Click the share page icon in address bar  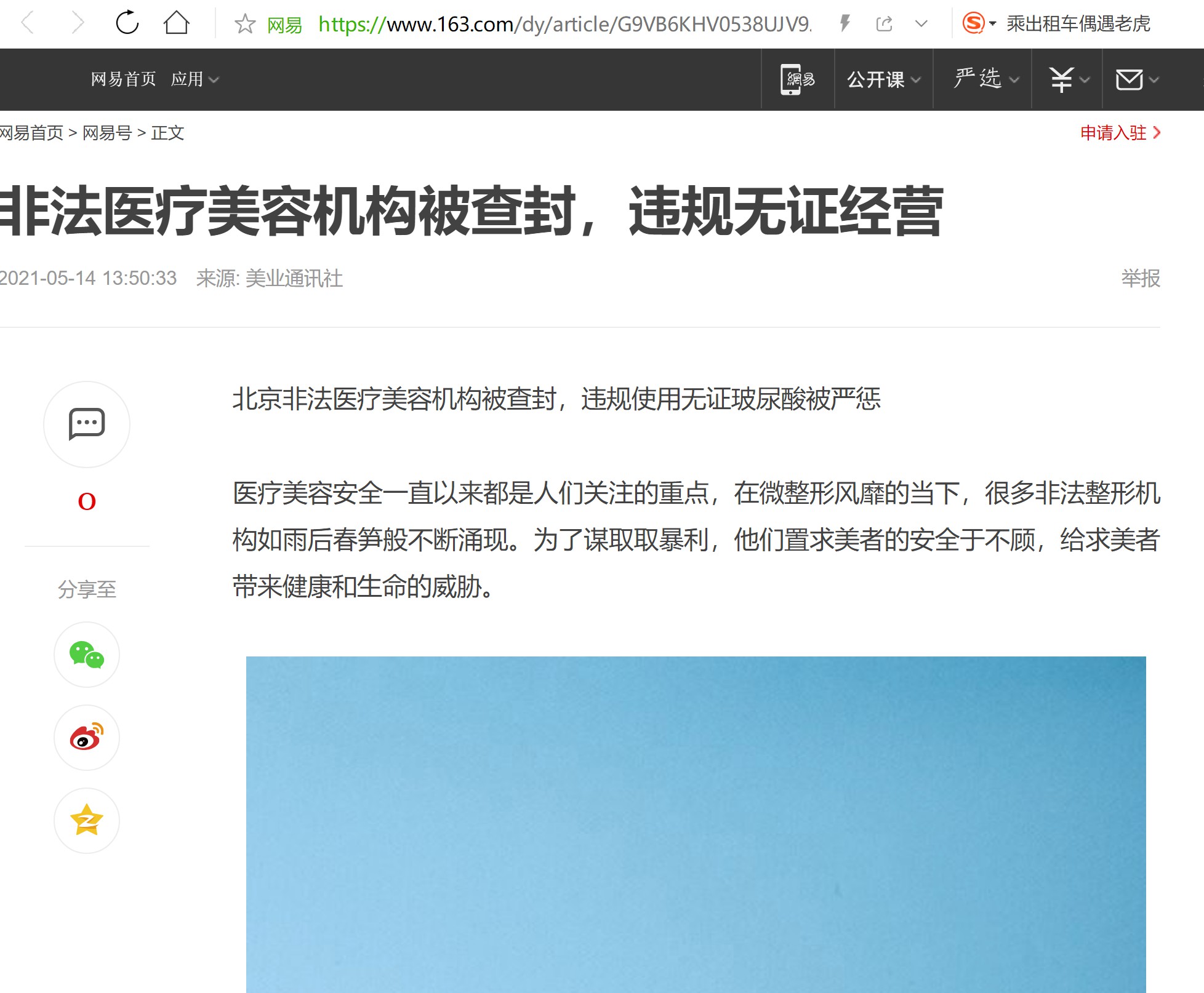tap(884, 24)
